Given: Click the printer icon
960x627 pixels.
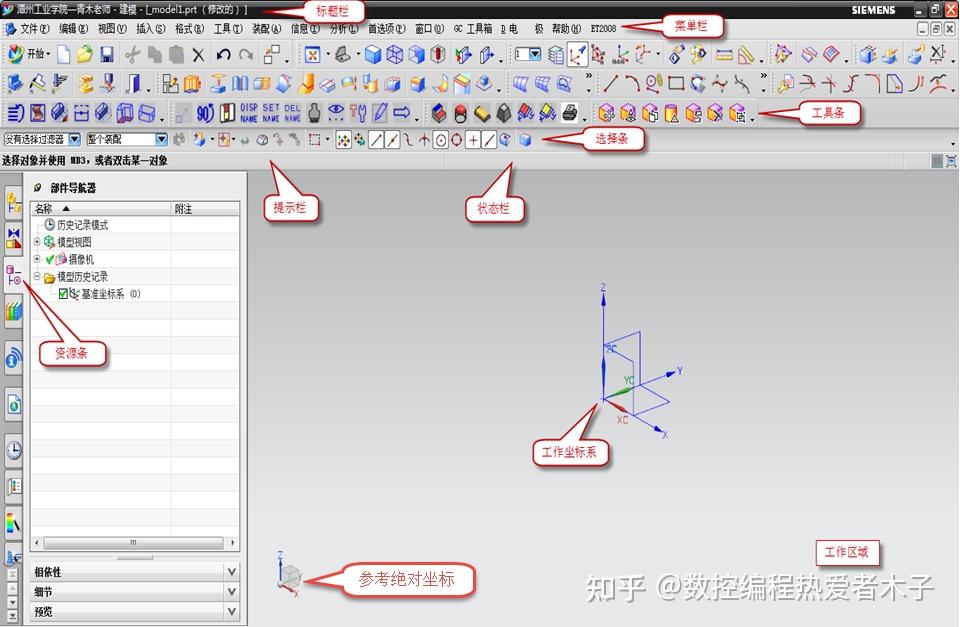Looking at the screenshot, I should point(570,113).
